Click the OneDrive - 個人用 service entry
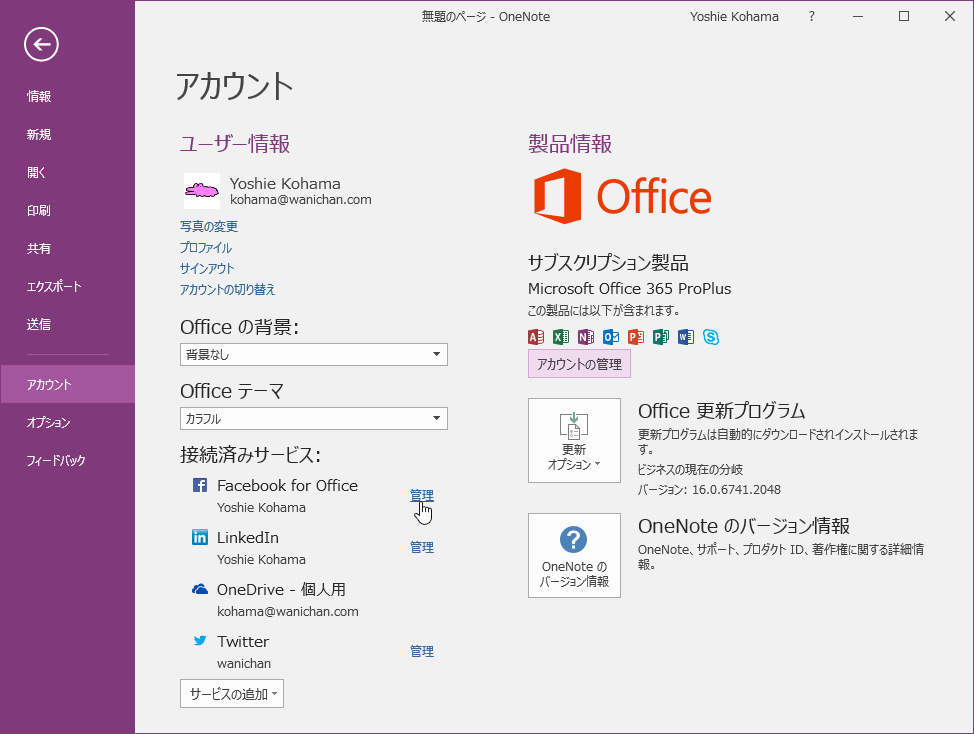This screenshot has height=734, width=974. (281, 589)
